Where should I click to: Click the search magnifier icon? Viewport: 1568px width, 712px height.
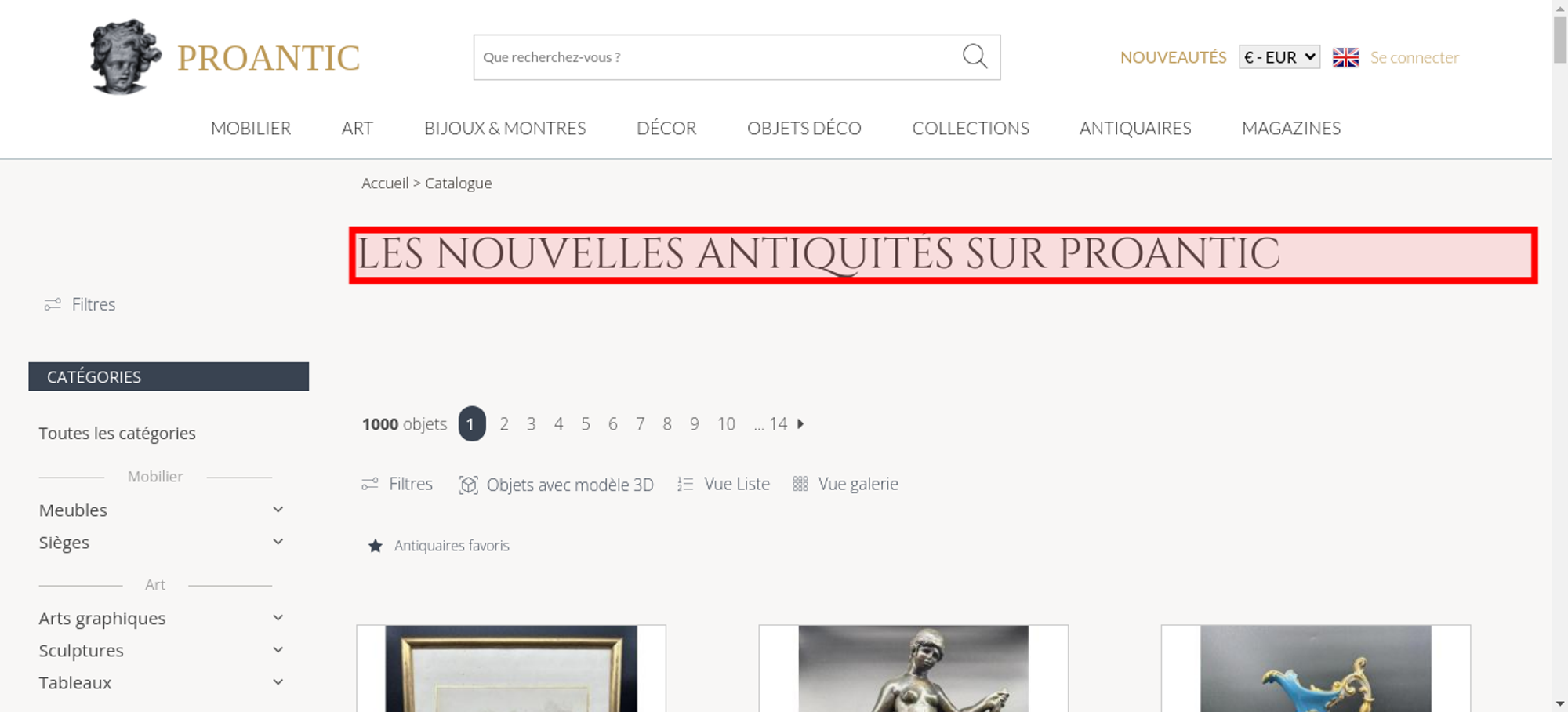pos(975,56)
